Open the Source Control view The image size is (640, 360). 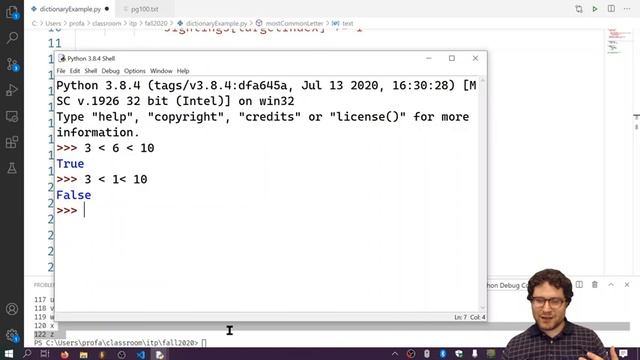12,64
